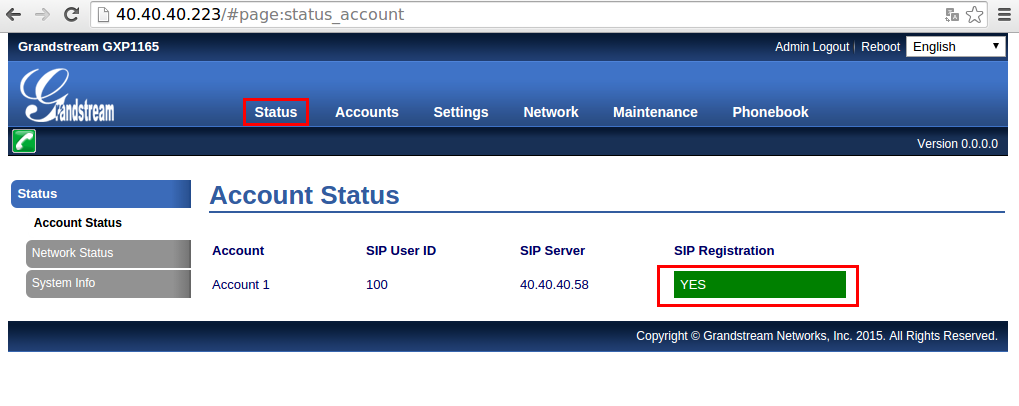
Task: Click SIP User ID value 100
Action: pos(377,285)
